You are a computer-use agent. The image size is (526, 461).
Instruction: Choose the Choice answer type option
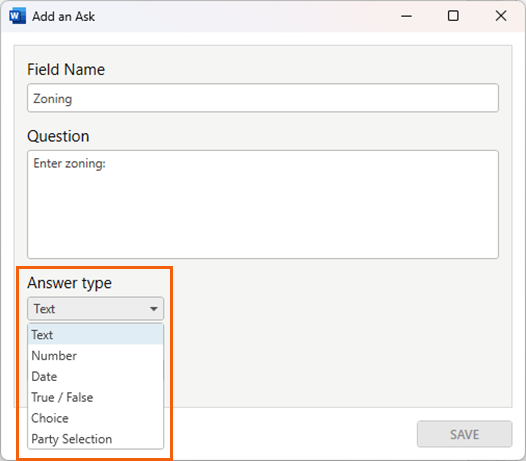(x=96, y=418)
